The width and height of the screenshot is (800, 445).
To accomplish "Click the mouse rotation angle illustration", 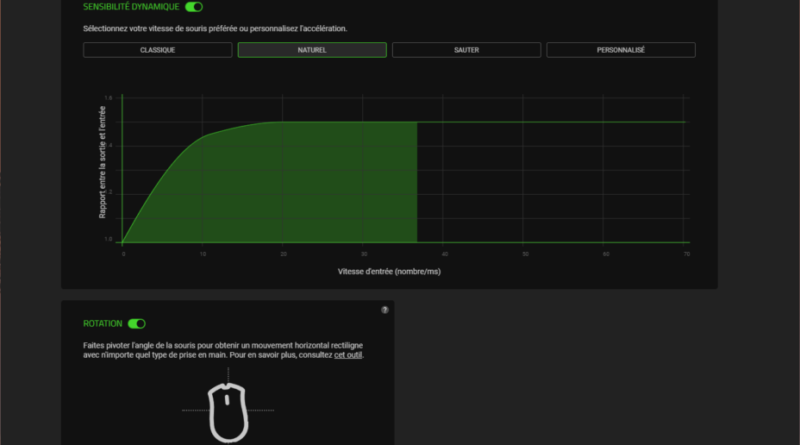I will click(228, 412).
